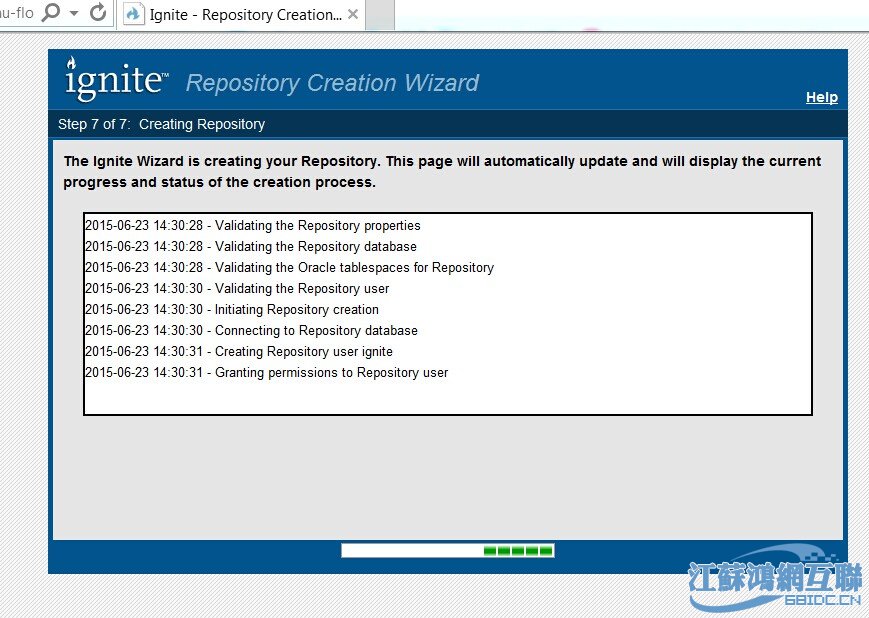Click the green creation progress bar
The image size is (869, 618).
(x=448, y=550)
